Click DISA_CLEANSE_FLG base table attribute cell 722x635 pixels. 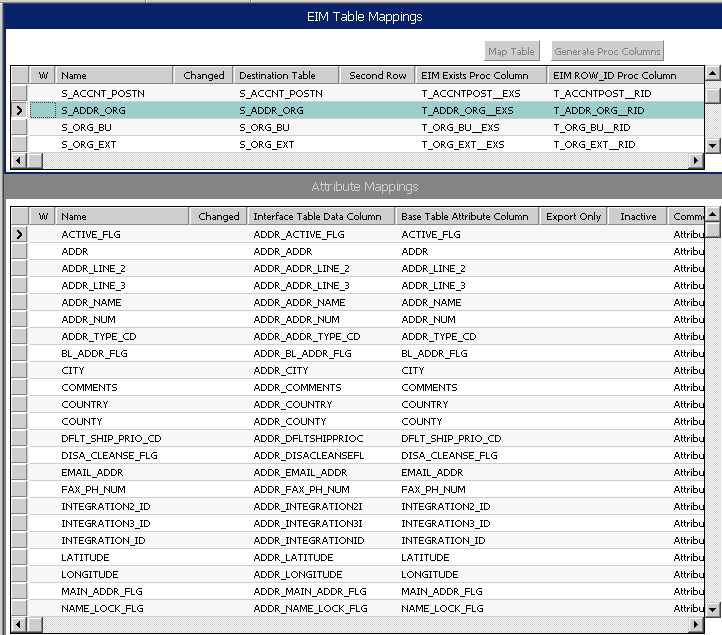pyautogui.click(x=449, y=456)
